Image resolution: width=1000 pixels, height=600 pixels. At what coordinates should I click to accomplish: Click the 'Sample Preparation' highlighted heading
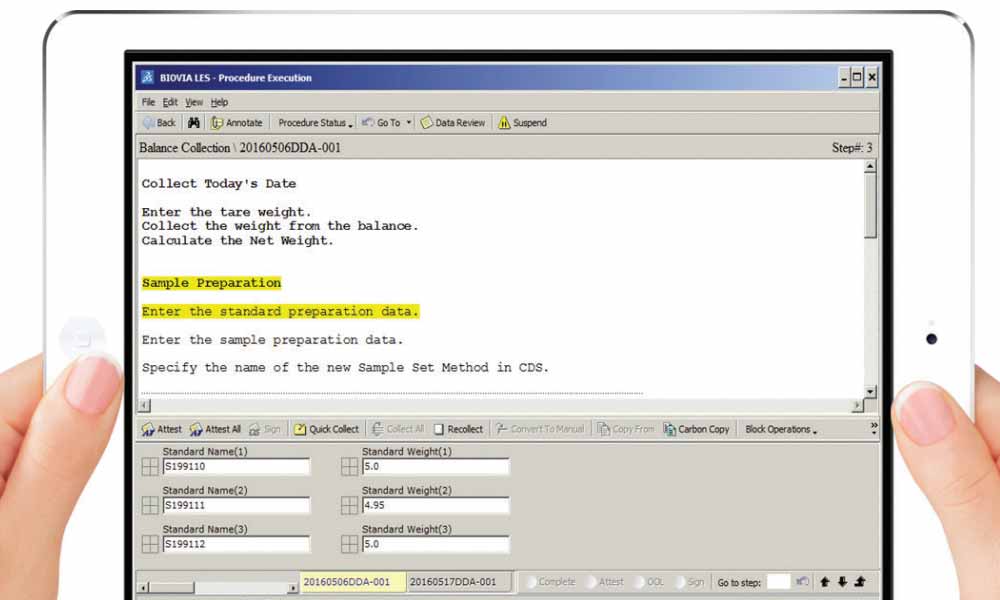[211, 283]
